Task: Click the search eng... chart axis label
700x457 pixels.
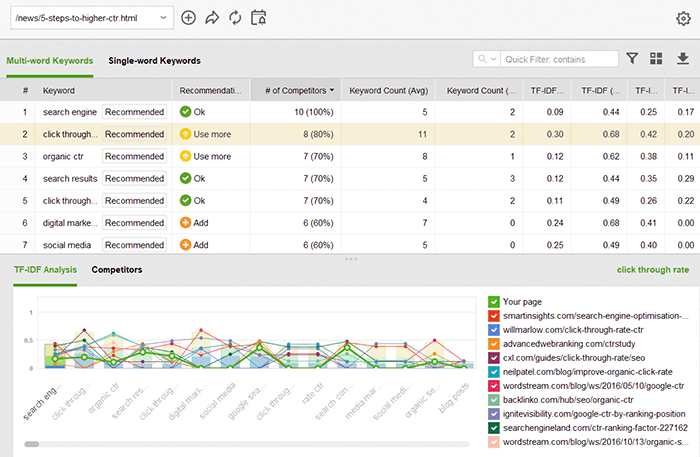Action: click(x=42, y=403)
